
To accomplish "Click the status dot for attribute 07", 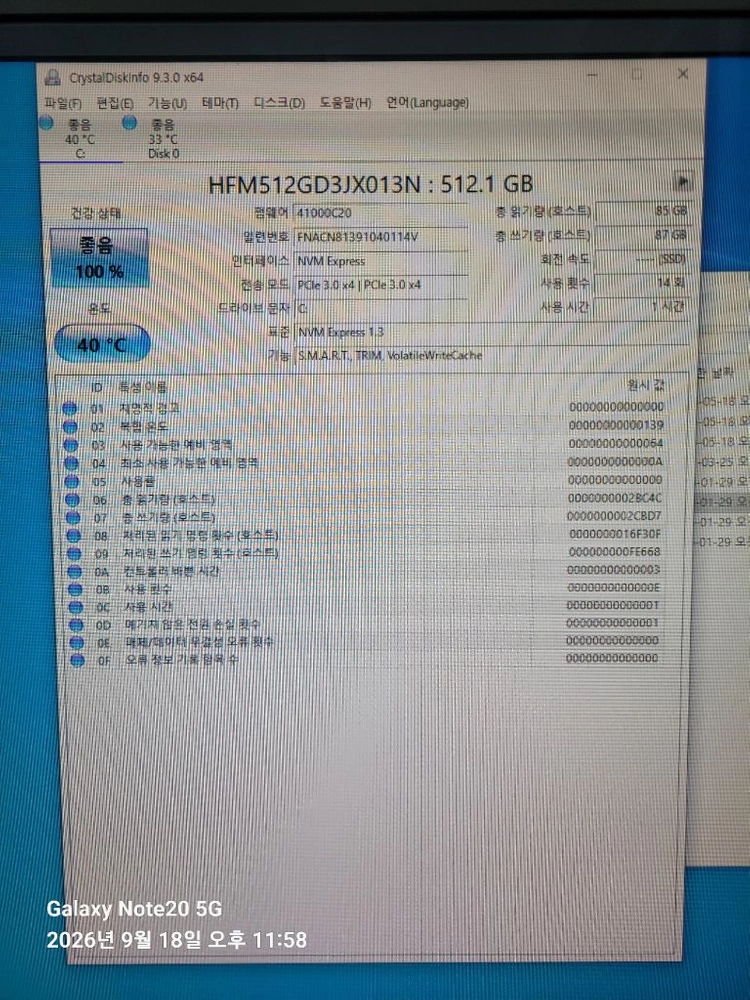I will [x=73, y=517].
